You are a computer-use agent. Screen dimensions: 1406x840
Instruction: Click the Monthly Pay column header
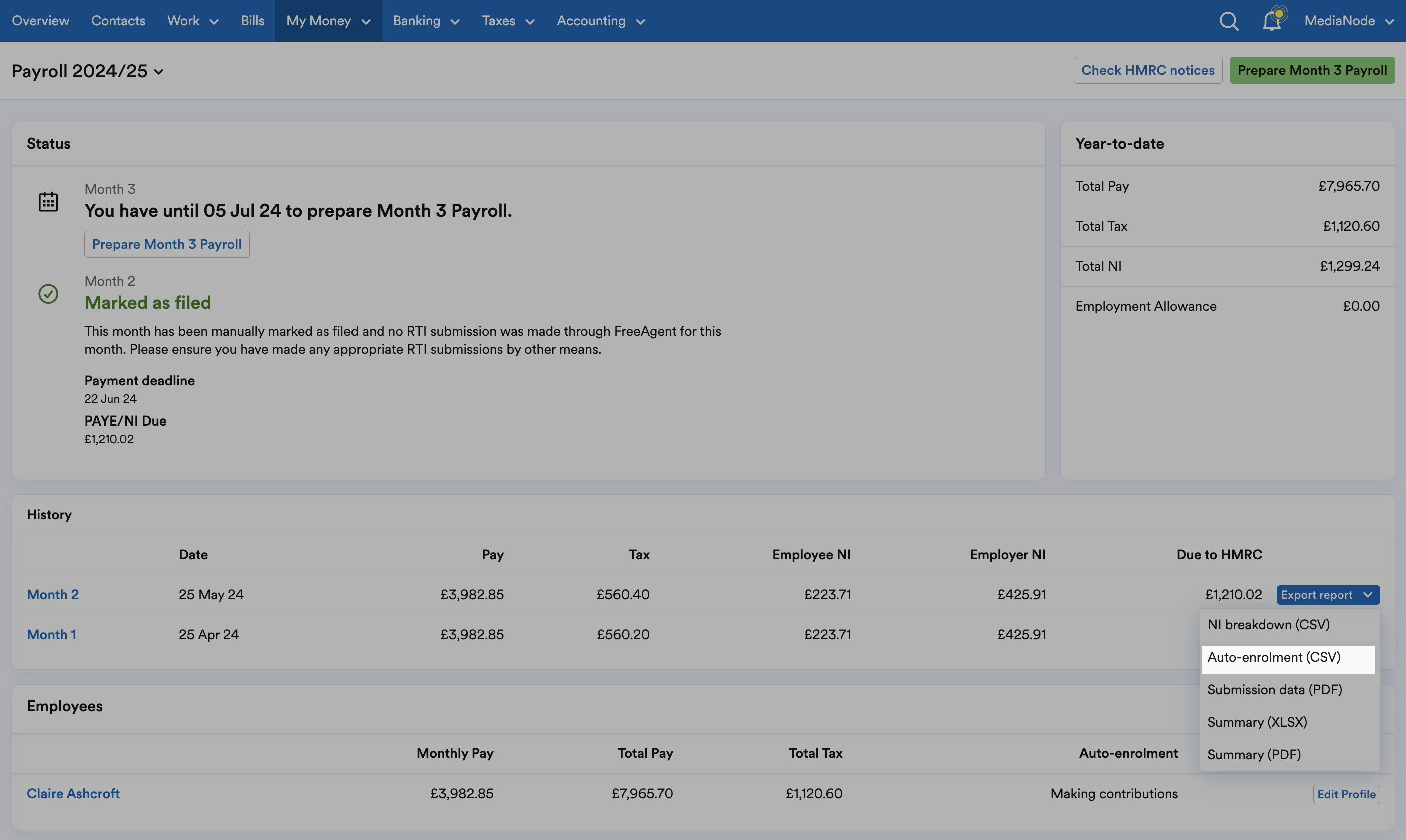pos(455,753)
